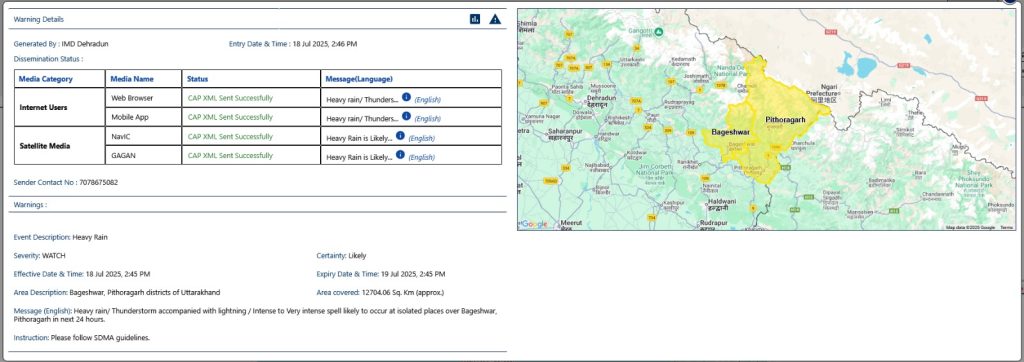Click the Message(Language) column header
This screenshot has width=1024, height=362.
click(359, 79)
